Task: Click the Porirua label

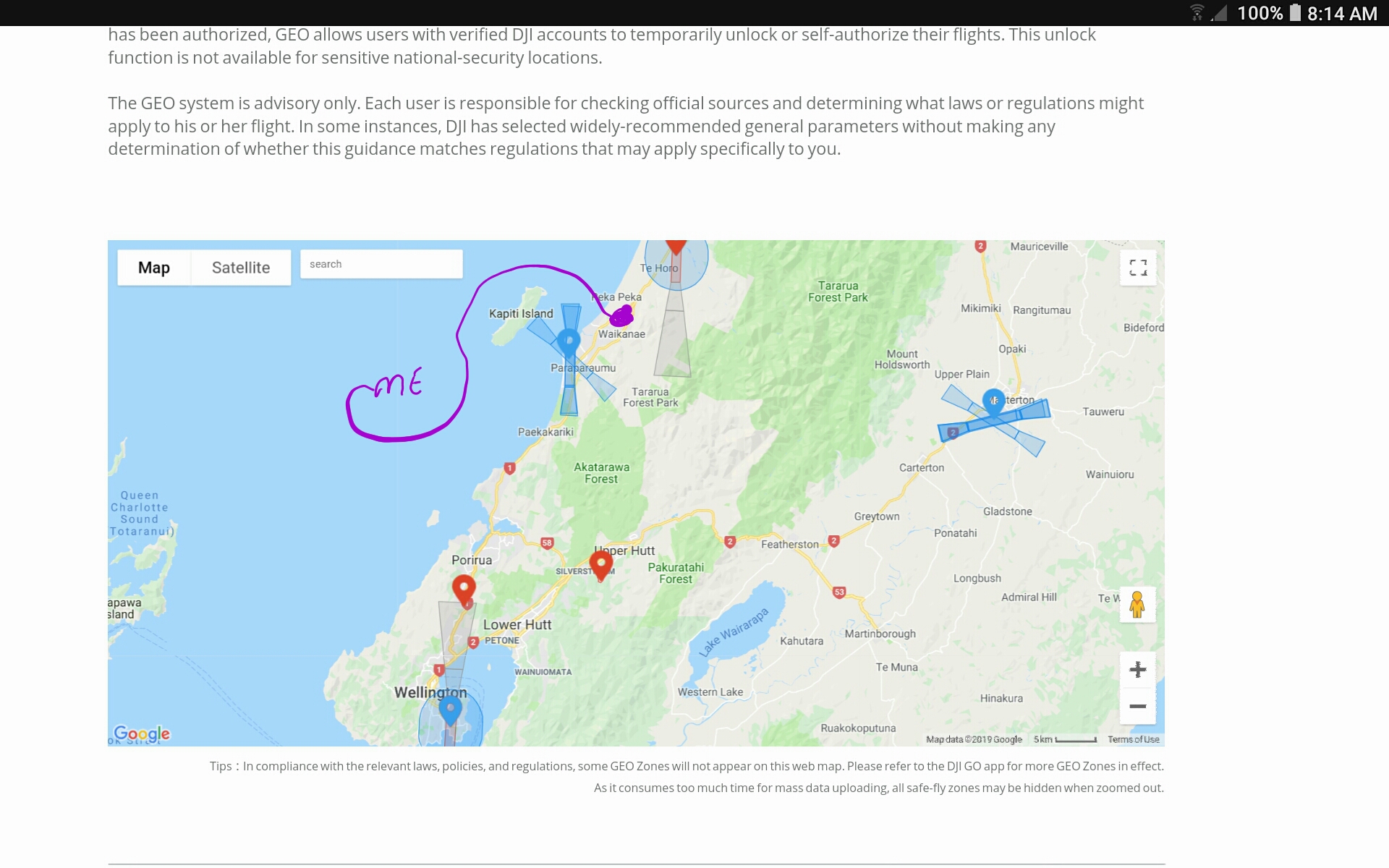Action: (472, 560)
